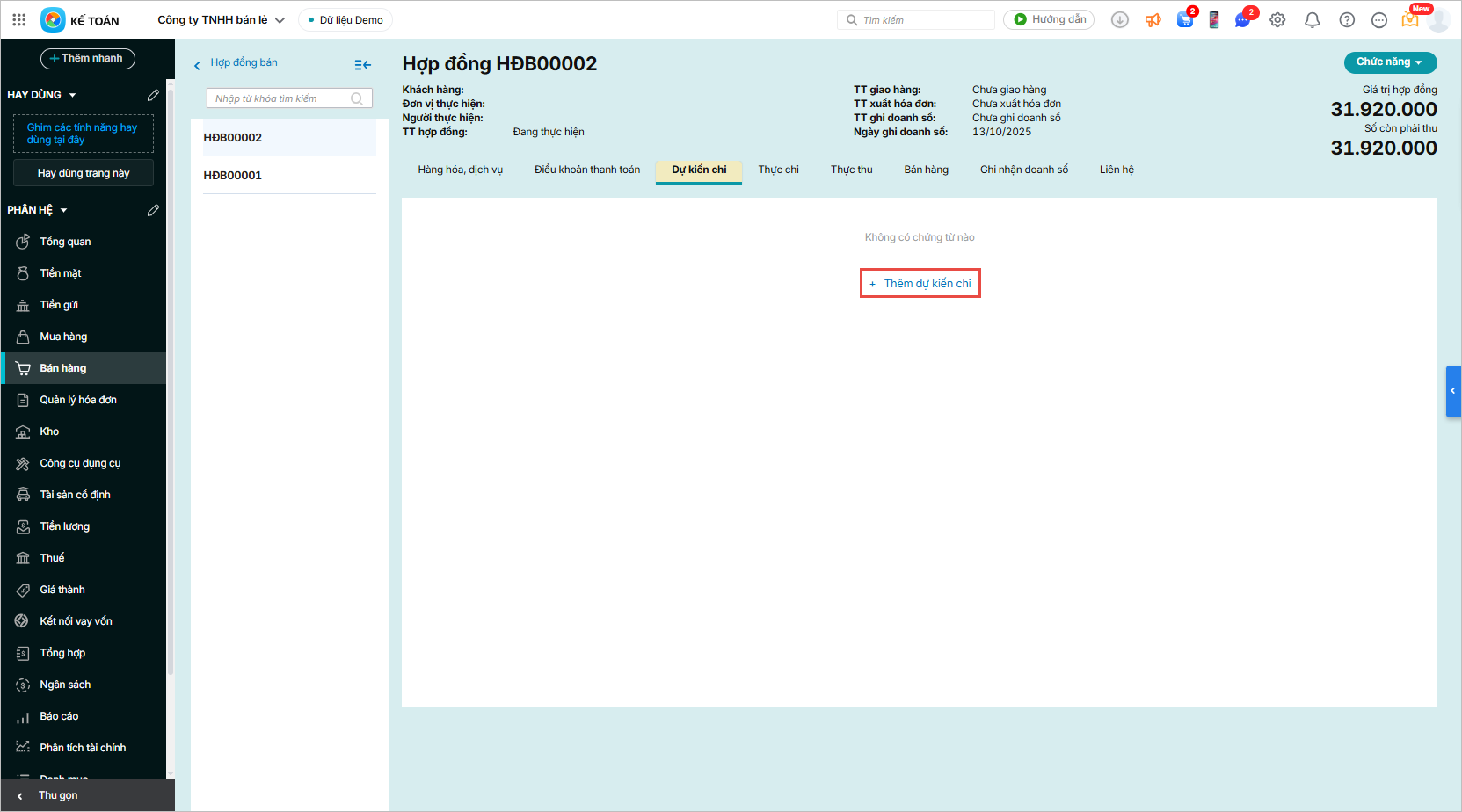Collapse the HAY DÙNG section arrow

(73, 95)
